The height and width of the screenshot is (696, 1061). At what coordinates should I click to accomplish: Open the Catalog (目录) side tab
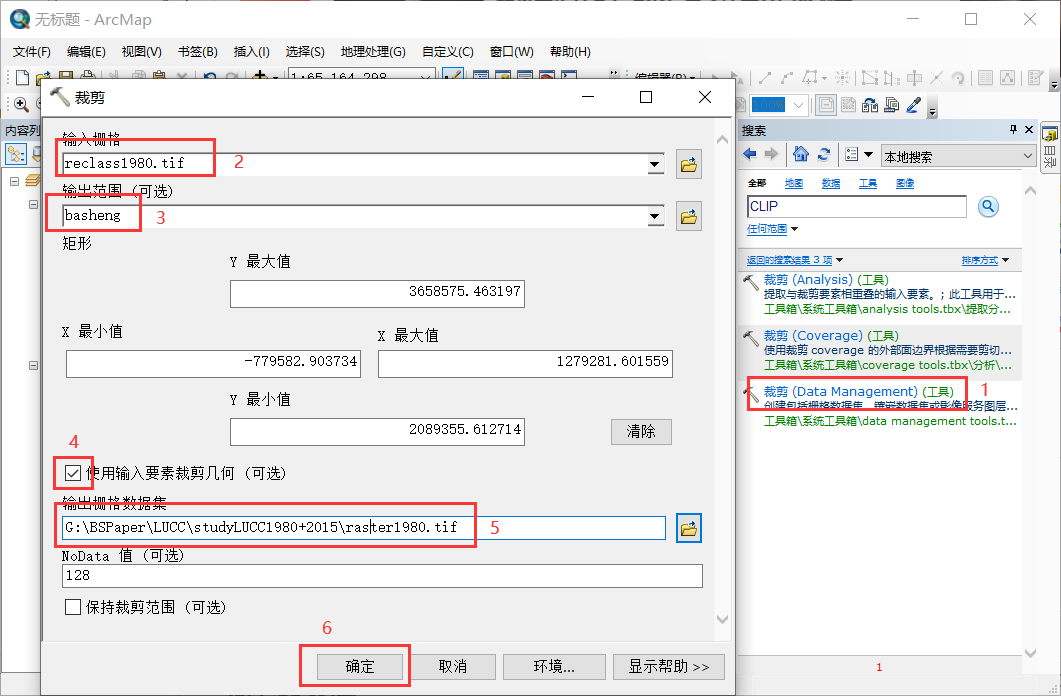tap(1050, 145)
